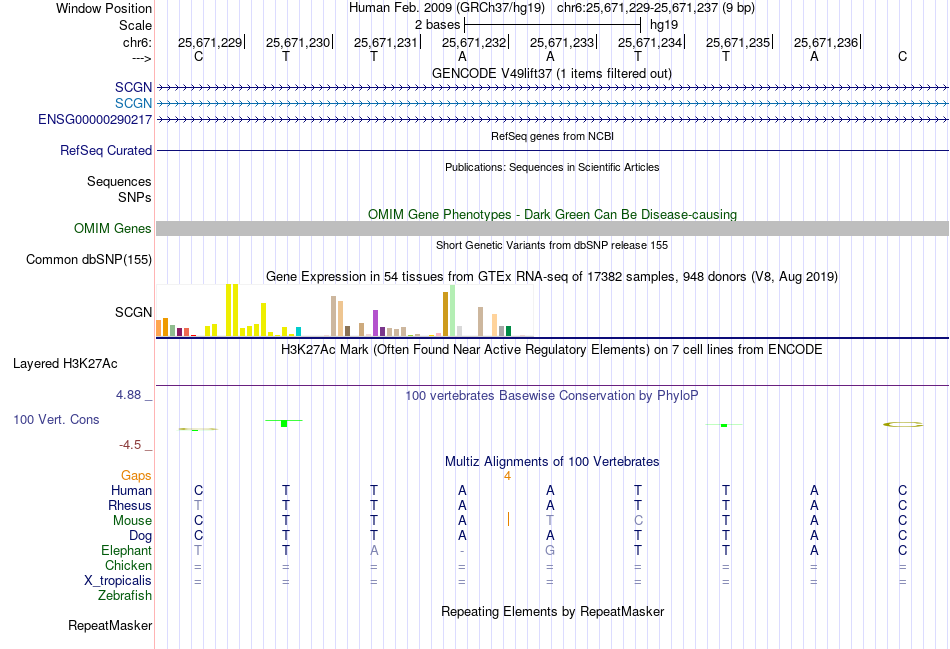
Task: Click the X_tropicalis alignment row label
Action: [x=118, y=581]
